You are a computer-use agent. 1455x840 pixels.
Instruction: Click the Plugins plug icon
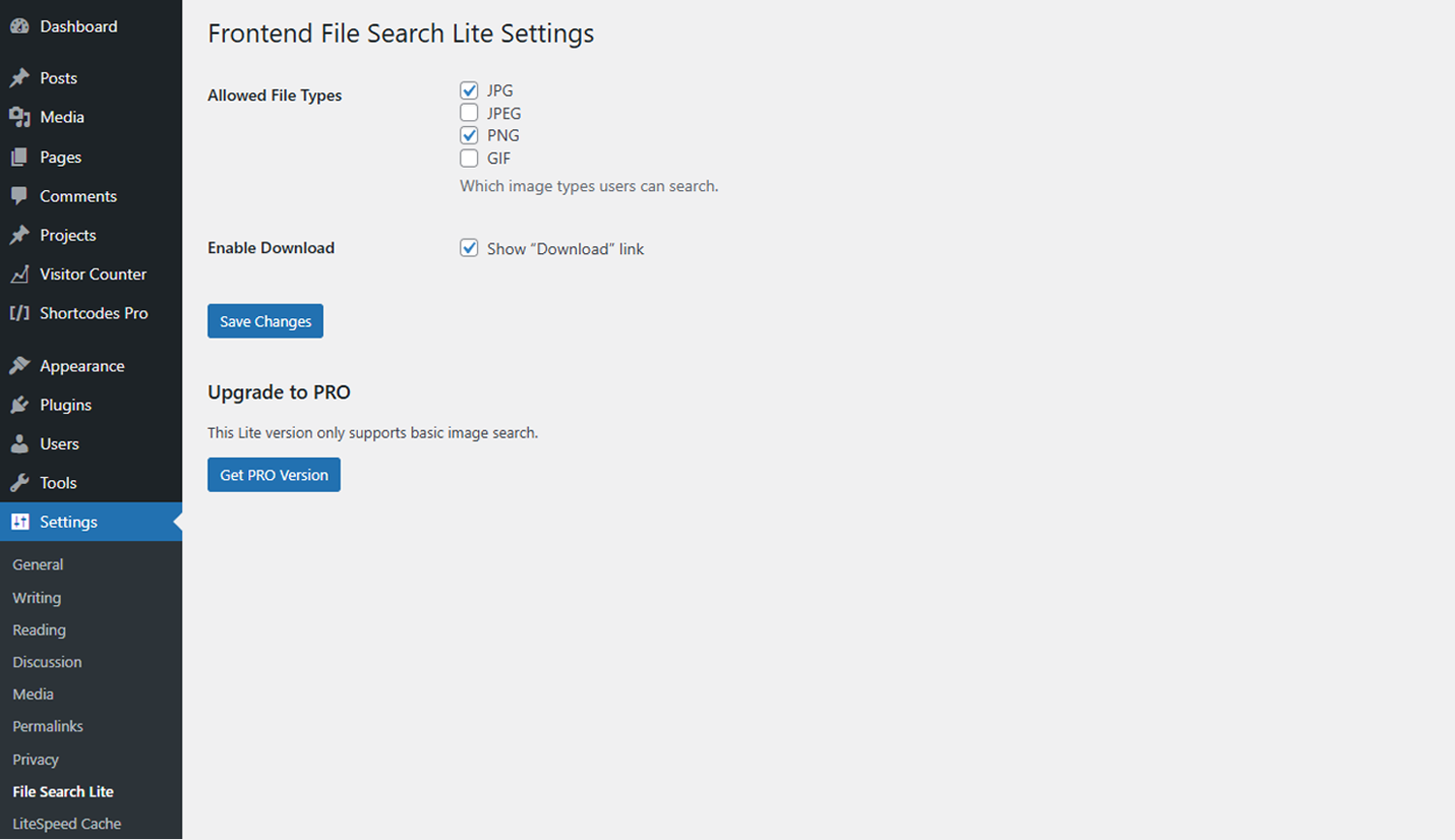(19, 405)
